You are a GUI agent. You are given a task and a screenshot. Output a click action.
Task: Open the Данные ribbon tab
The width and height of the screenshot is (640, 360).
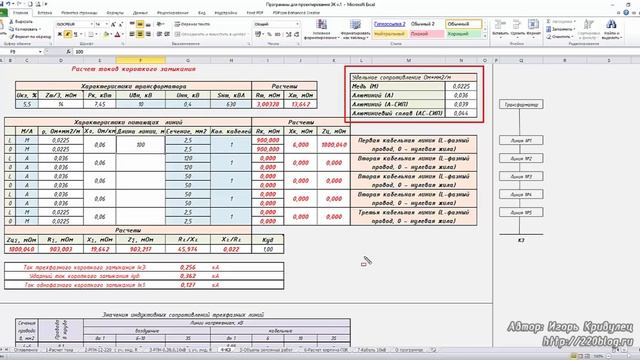(x=141, y=13)
